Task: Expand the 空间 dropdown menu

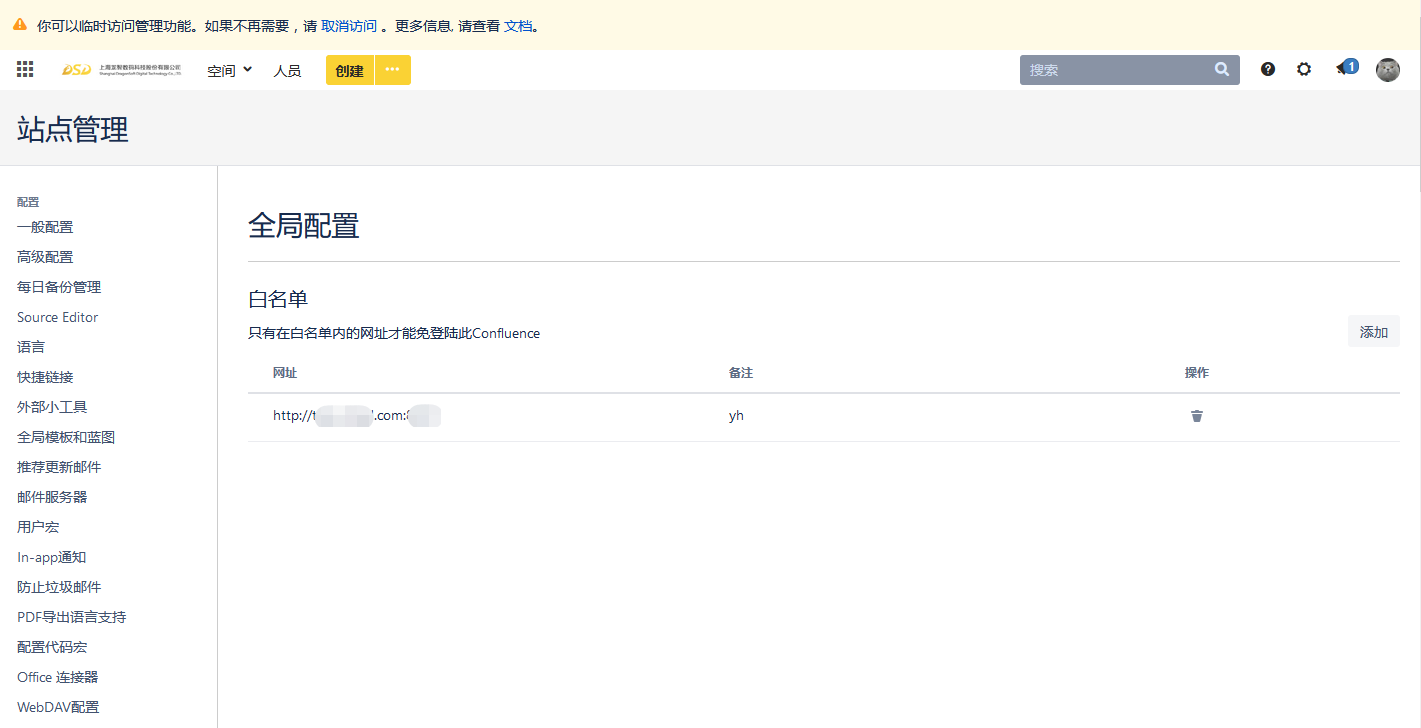Action: click(x=229, y=70)
